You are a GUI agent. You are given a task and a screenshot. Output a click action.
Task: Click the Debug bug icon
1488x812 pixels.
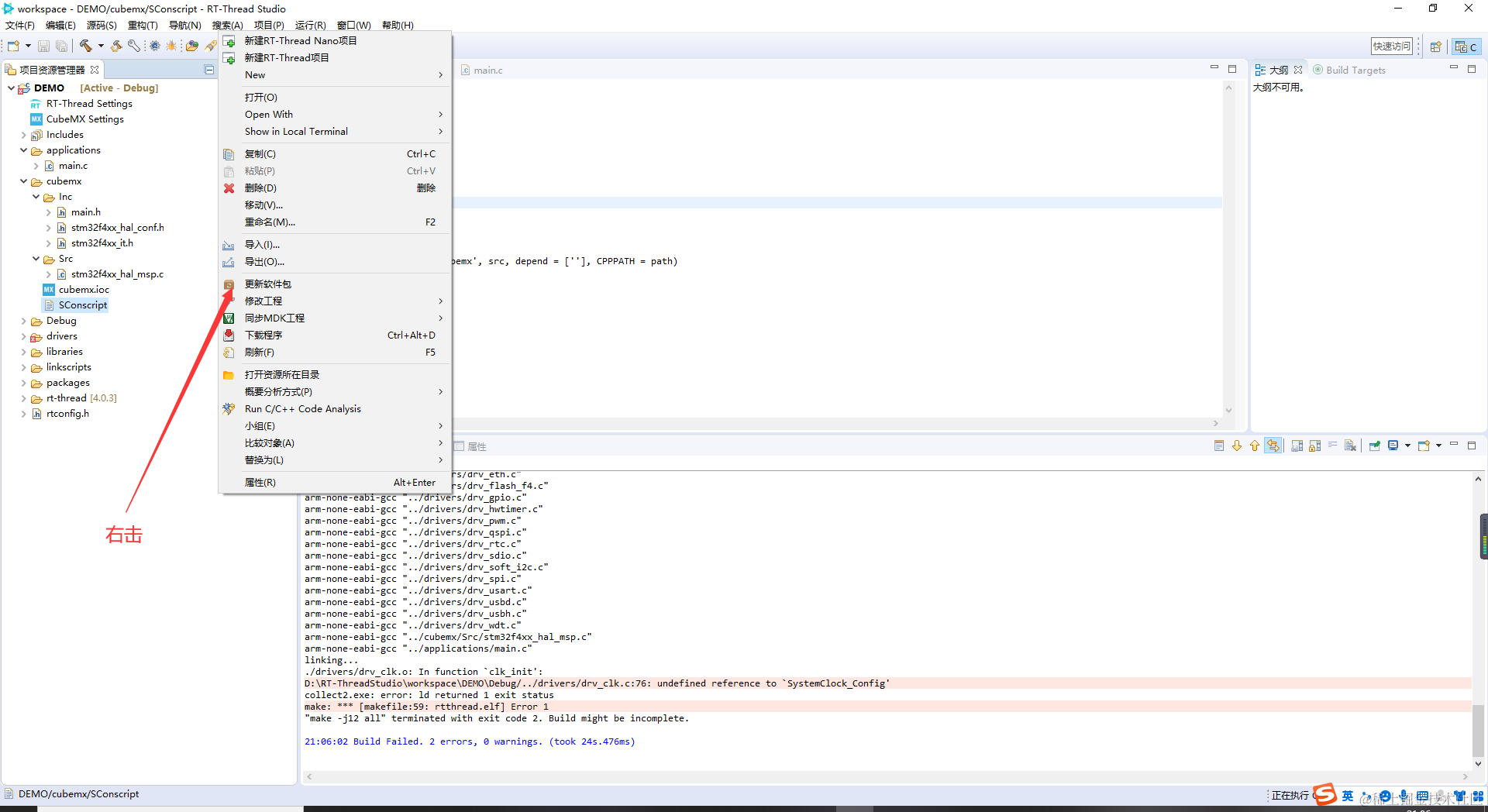coord(171,46)
